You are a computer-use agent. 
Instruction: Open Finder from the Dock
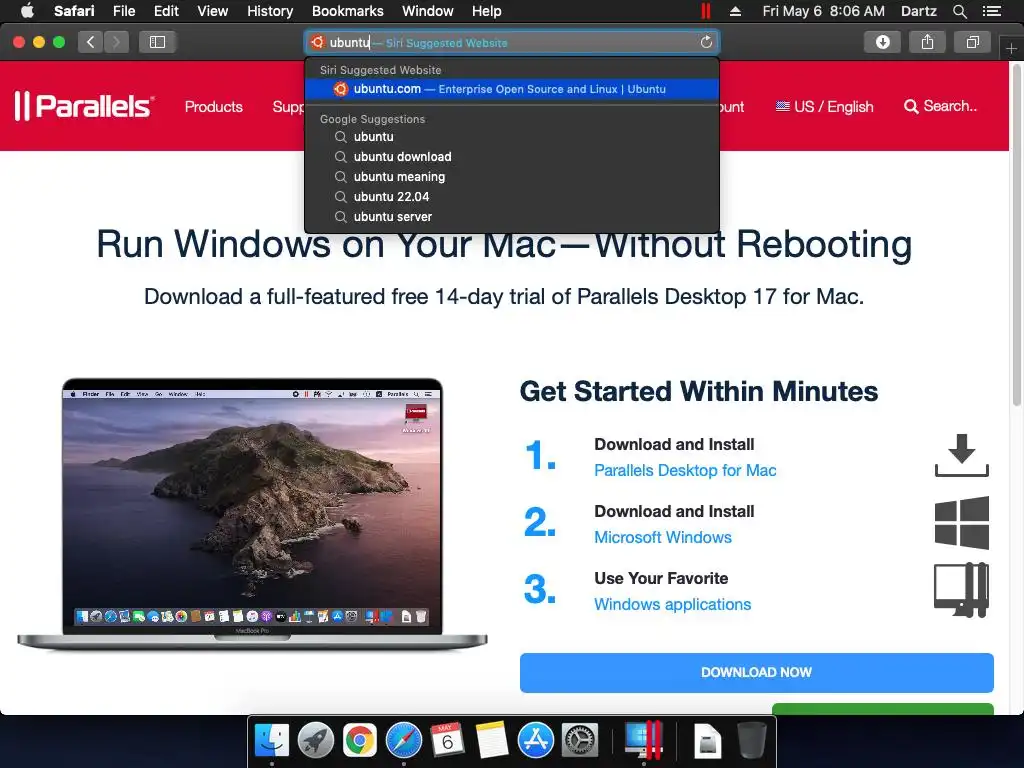pyautogui.click(x=272, y=741)
